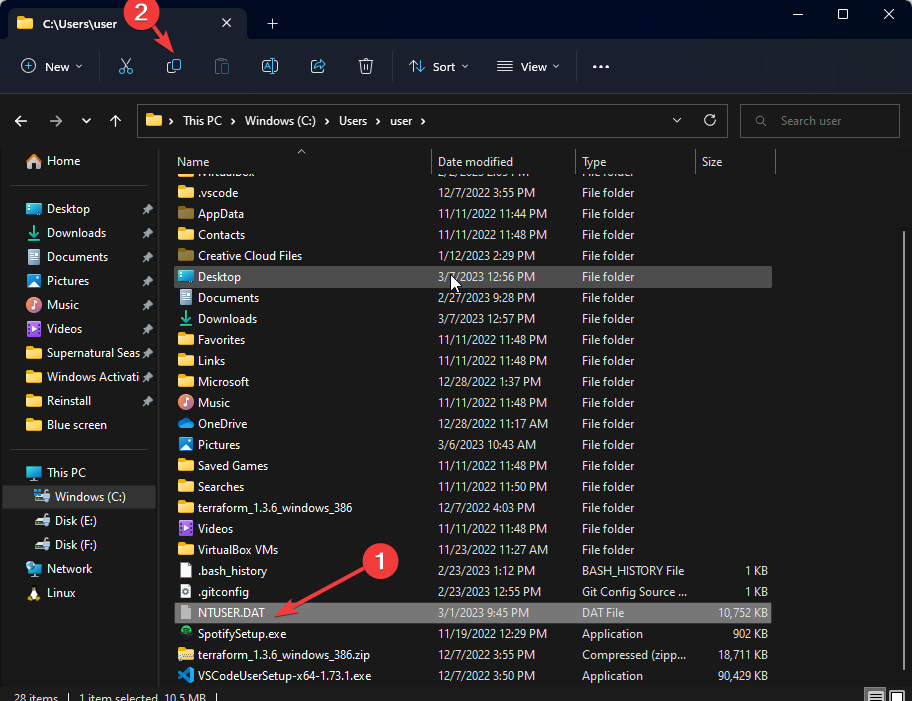Select the NTUSER.DAT file

click(473, 613)
